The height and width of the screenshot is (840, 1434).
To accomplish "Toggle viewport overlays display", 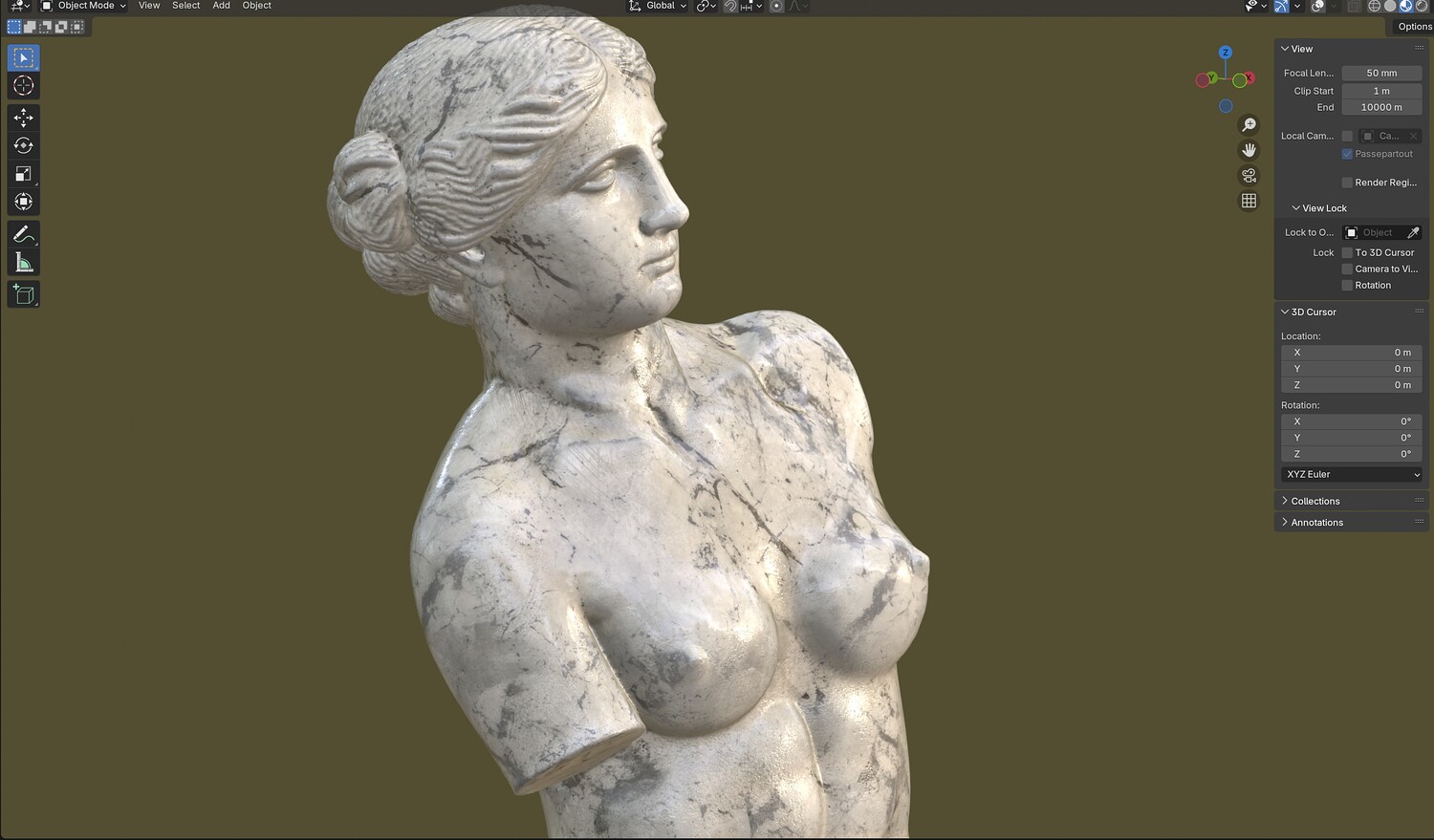I will coord(1317,6).
